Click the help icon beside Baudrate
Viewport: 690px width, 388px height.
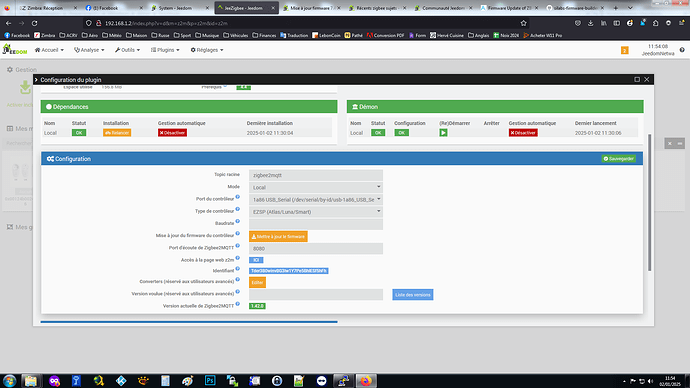[x=238, y=221]
